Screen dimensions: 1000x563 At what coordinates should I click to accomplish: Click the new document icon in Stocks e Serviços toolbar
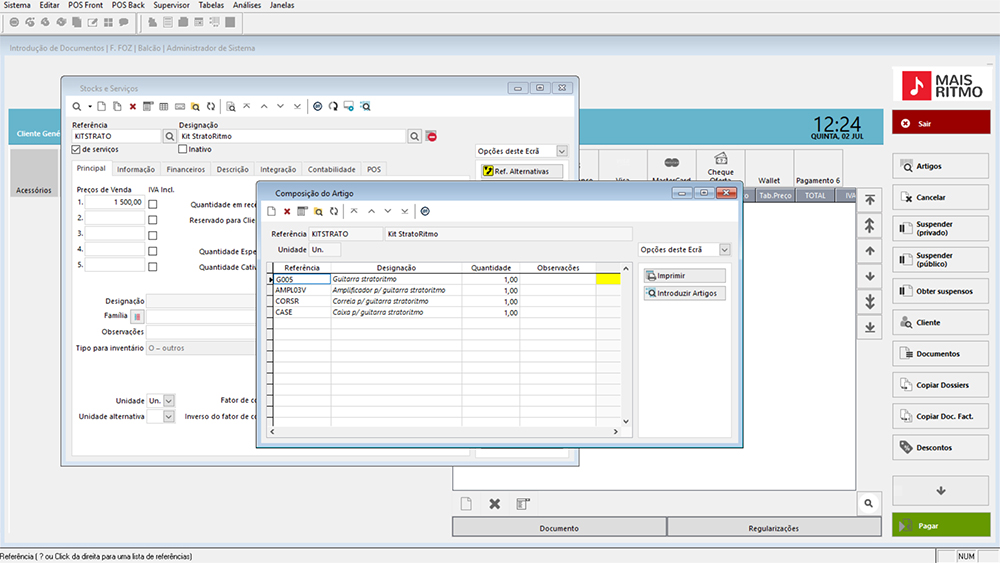point(101,106)
